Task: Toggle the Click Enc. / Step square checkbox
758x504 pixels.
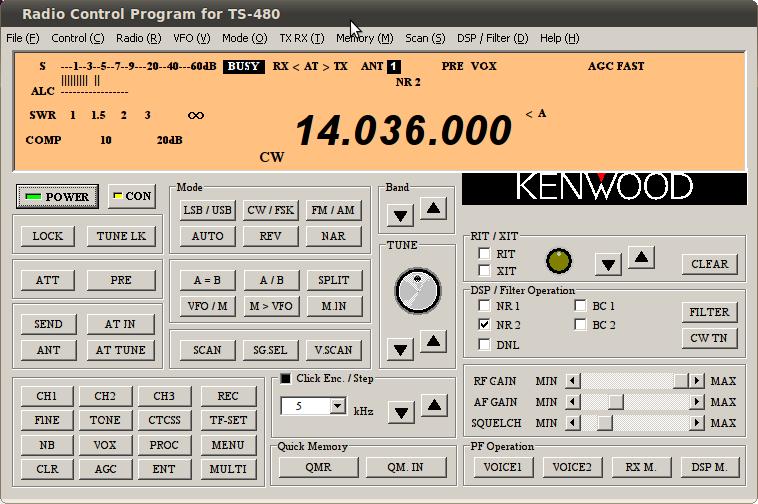Action: coord(286,378)
